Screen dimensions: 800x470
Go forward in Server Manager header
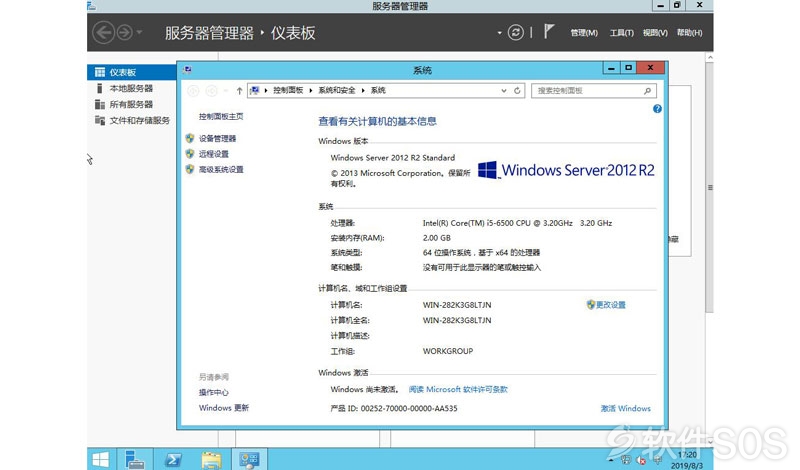[124, 33]
